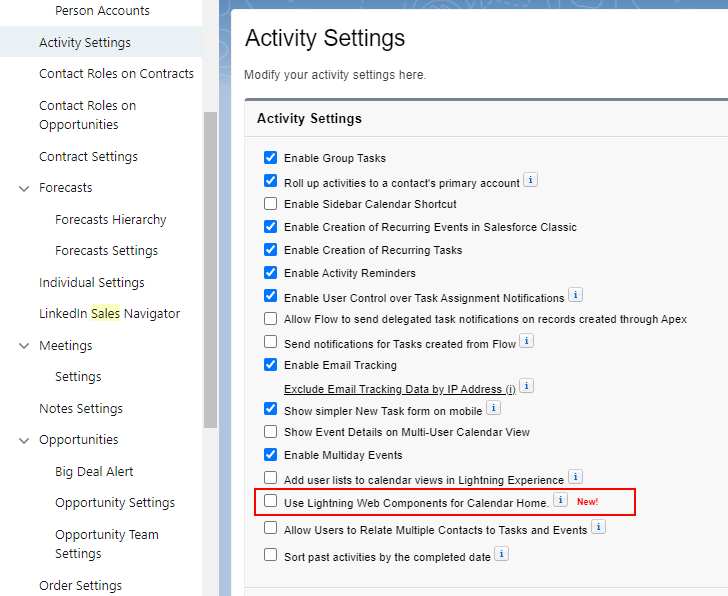
Task: Open Big Deal Alert page
Action: 94,472
